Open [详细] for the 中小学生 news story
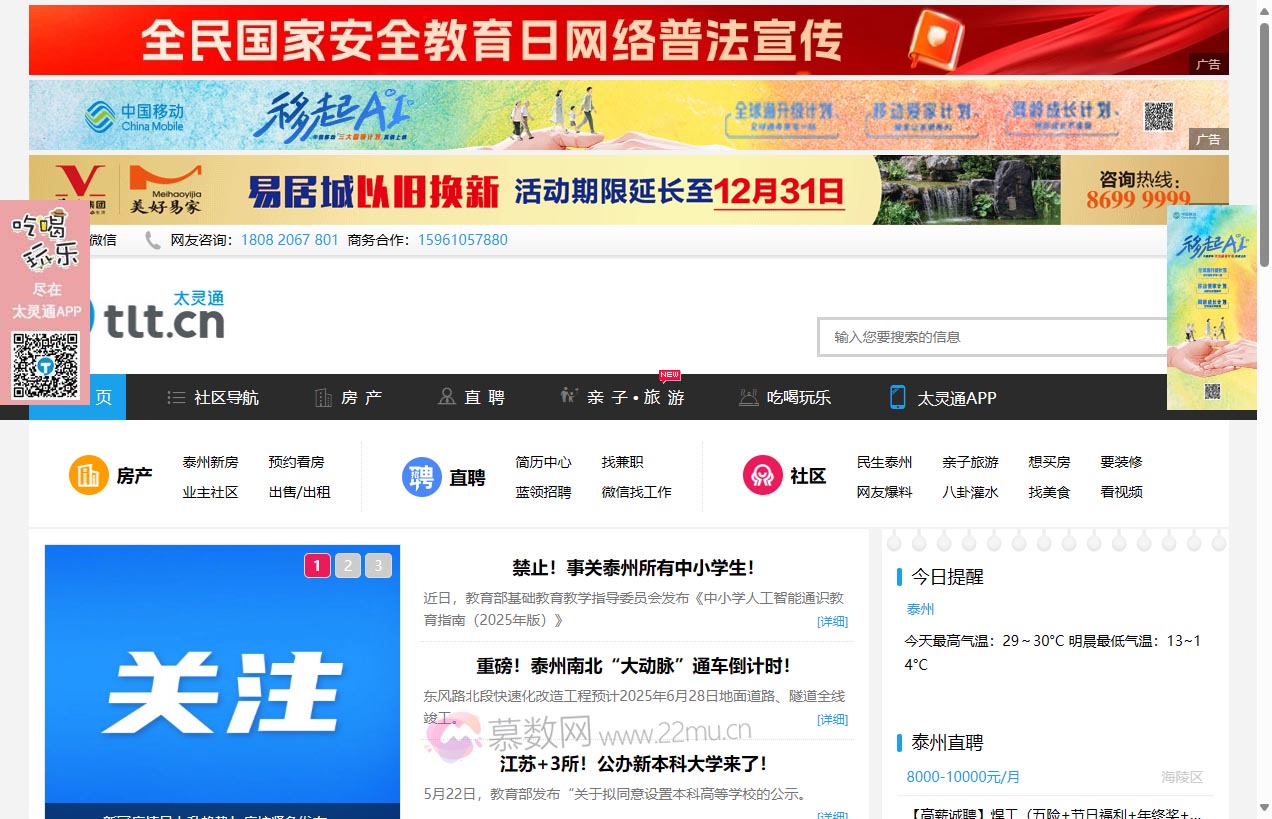Viewport: 1272px width, 819px height. tap(833, 621)
